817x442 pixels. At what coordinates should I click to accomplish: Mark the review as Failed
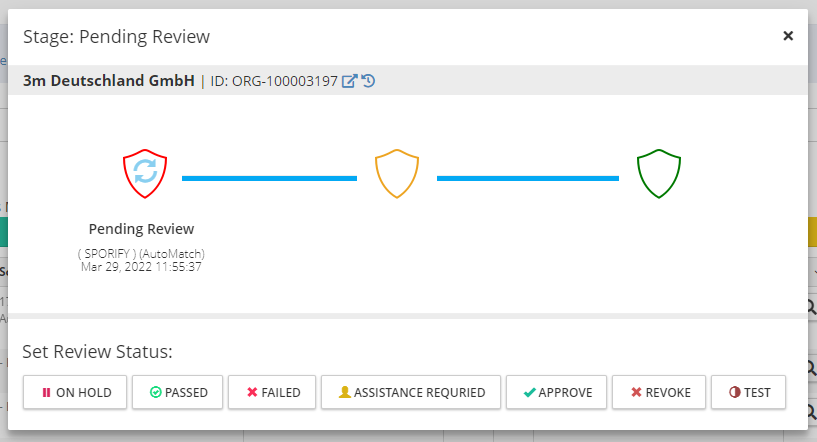[x=273, y=392]
